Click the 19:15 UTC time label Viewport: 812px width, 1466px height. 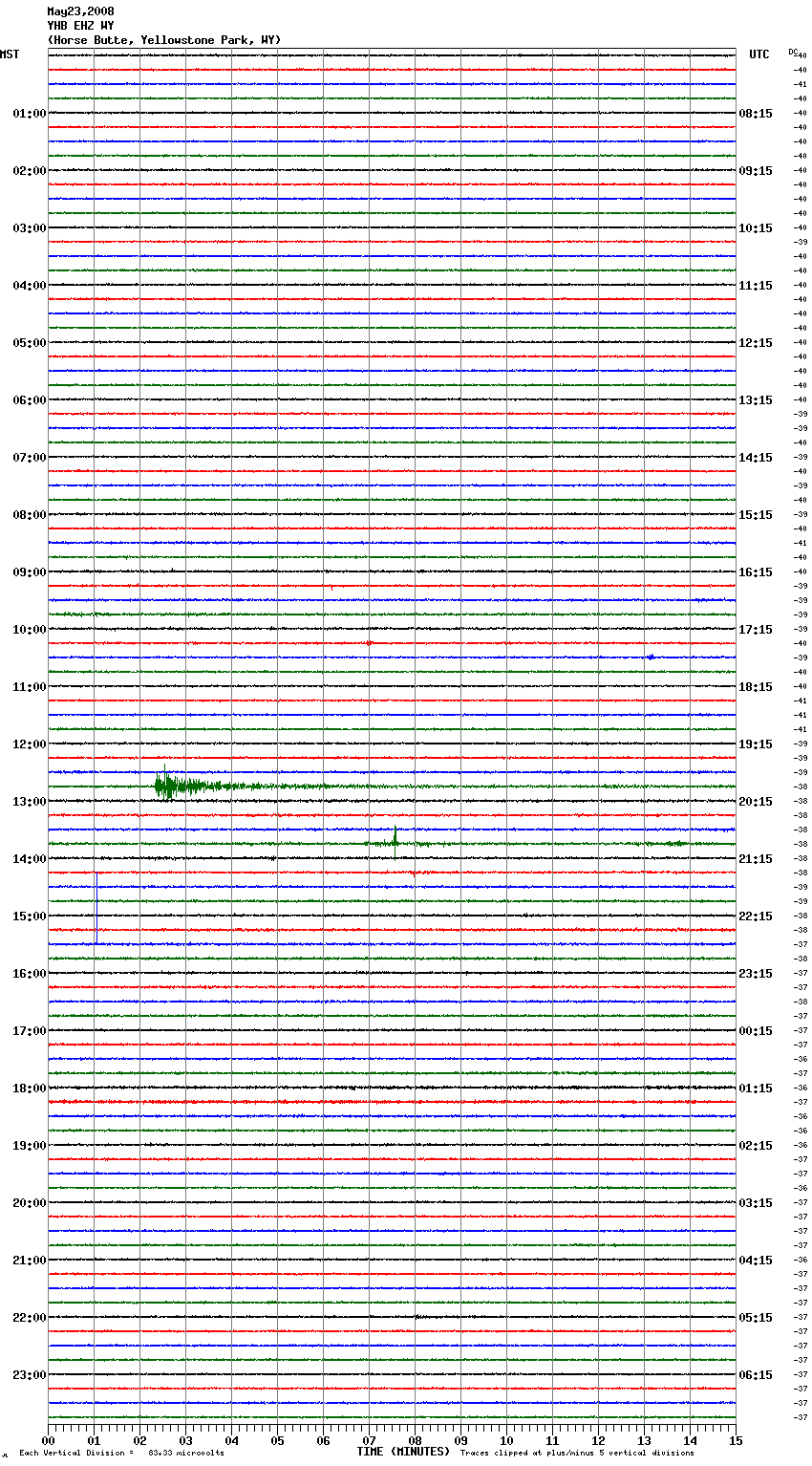click(756, 744)
